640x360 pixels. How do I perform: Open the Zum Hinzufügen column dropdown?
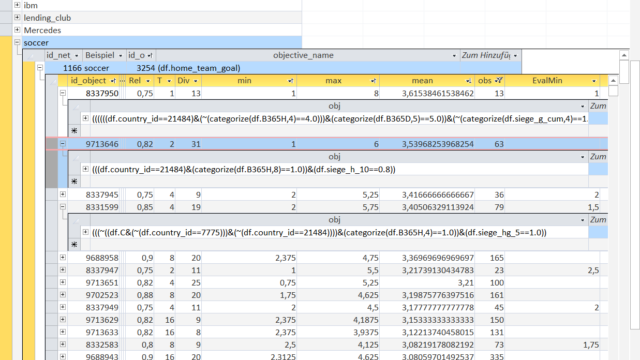coord(516,56)
